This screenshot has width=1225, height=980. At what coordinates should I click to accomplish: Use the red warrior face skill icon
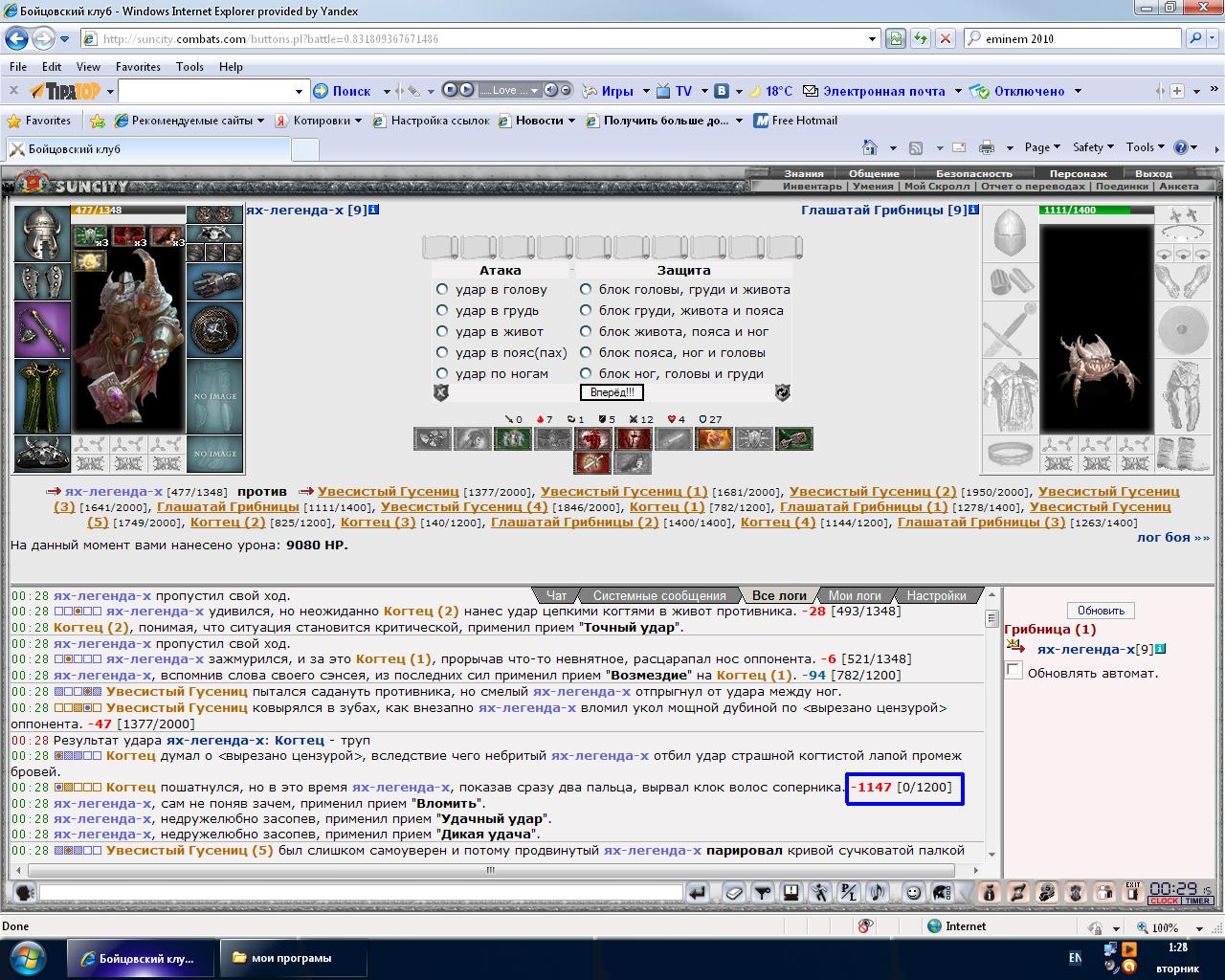tap(633, 439)
